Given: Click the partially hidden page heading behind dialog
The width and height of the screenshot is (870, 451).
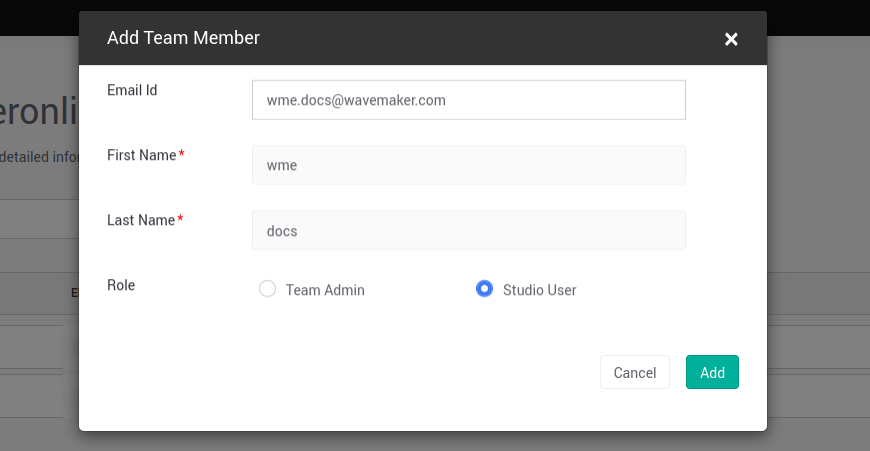Looking at the screenshot, I should (40, 112).
